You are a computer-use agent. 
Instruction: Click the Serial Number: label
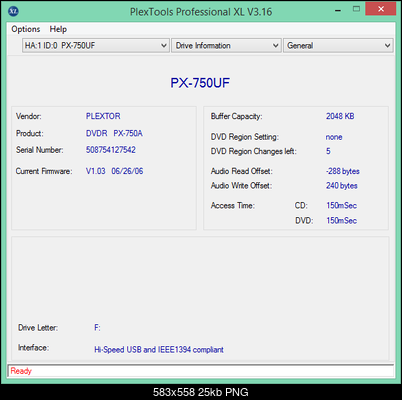pos(39,150)
